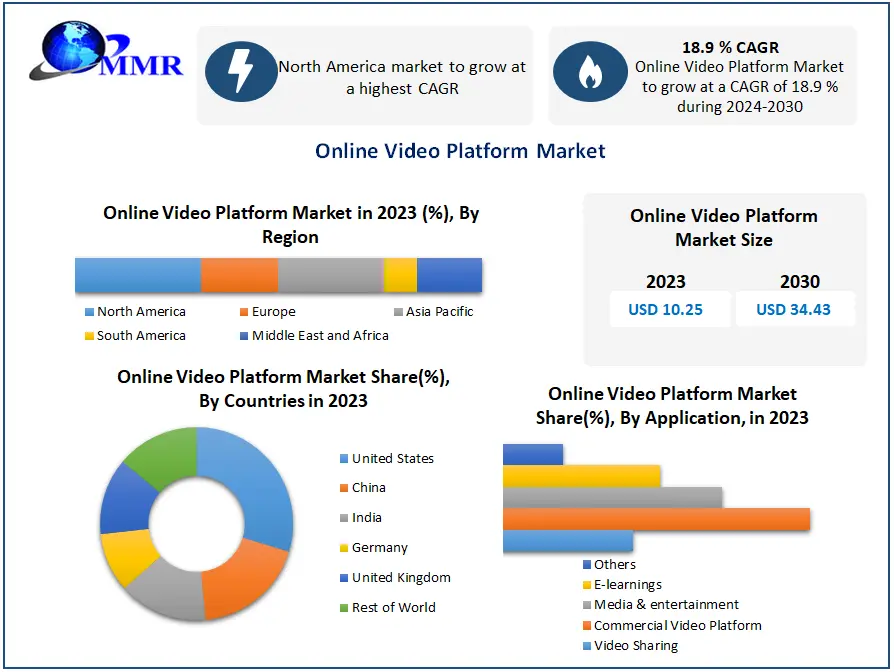Click the Asia Pacific legend label
The image size is (894, 672).
(440, 312)
